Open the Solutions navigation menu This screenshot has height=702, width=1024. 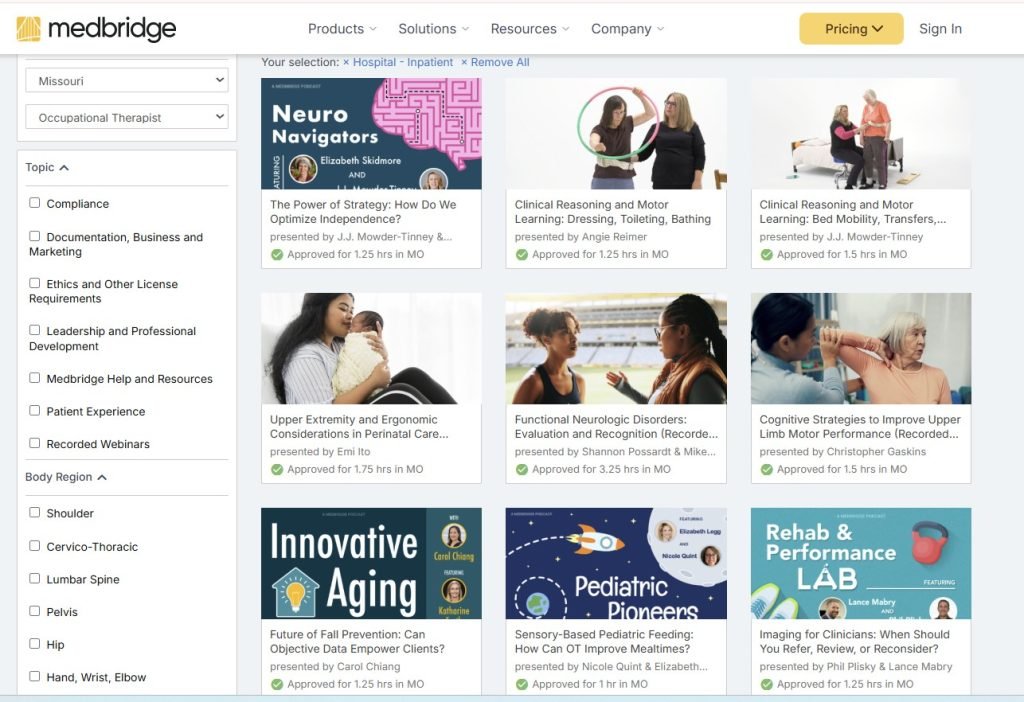(x=434, y=29)
